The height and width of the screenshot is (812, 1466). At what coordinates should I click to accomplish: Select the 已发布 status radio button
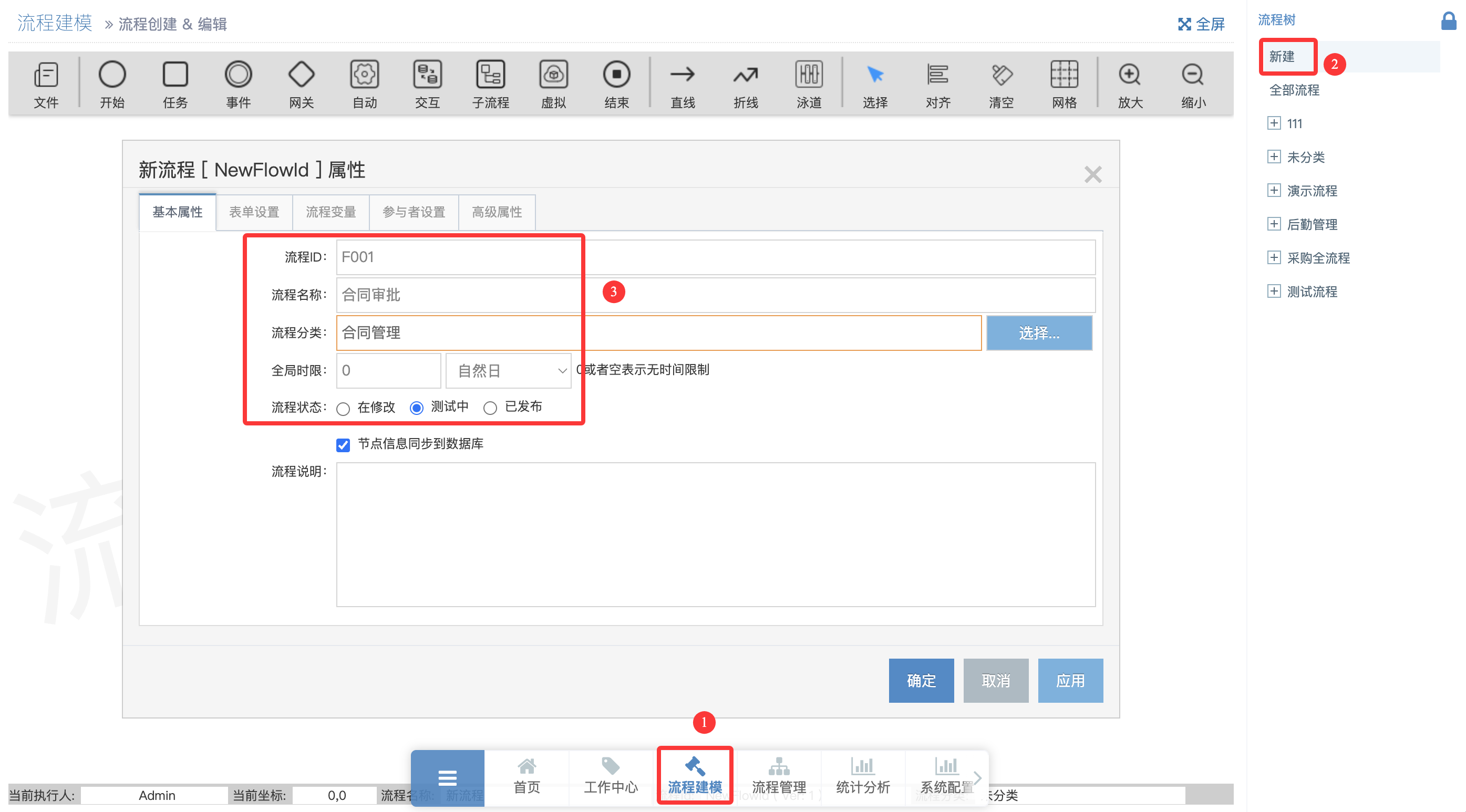(x=490, y=408)
